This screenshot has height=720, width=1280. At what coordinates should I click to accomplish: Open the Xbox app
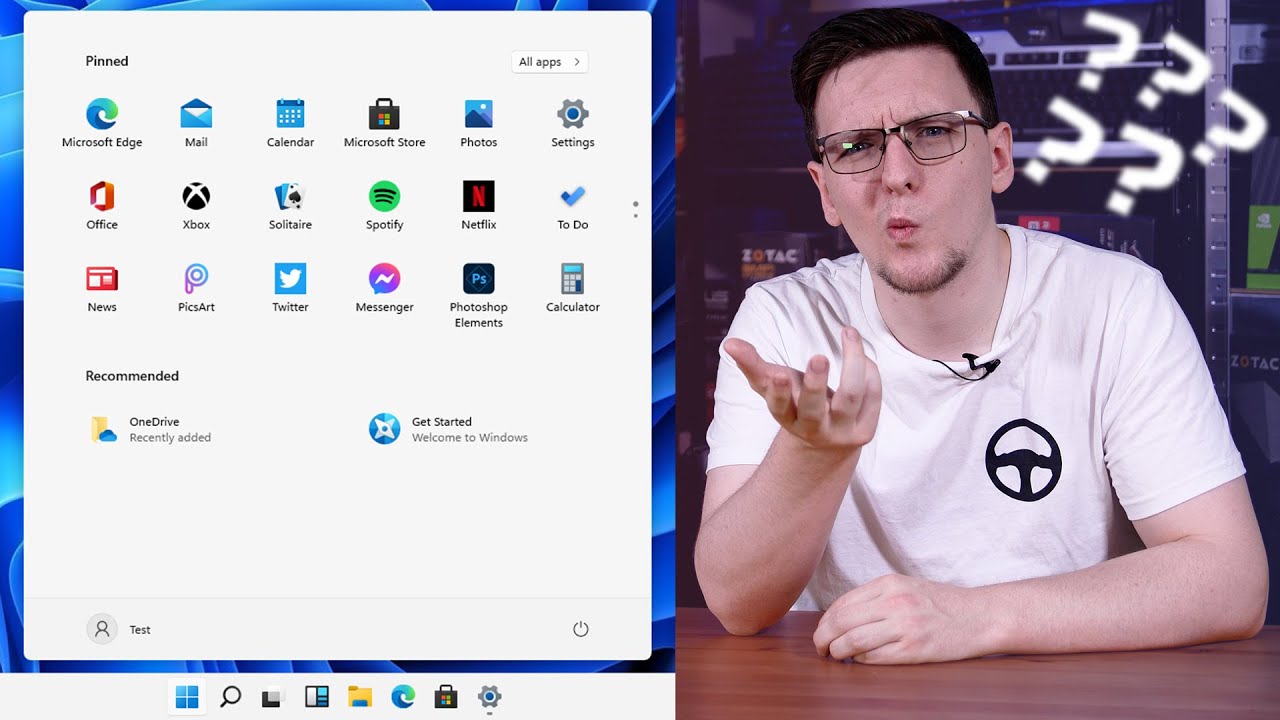click(196, 205)
